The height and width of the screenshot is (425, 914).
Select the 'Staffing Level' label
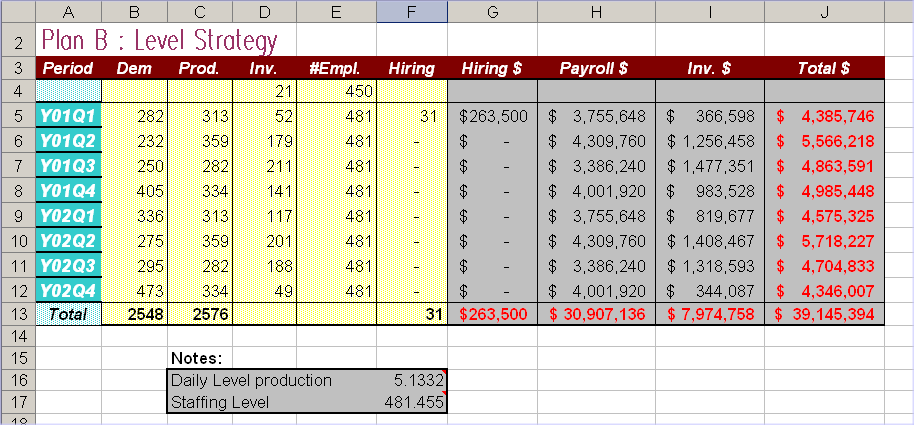click(x=220, y=402)
